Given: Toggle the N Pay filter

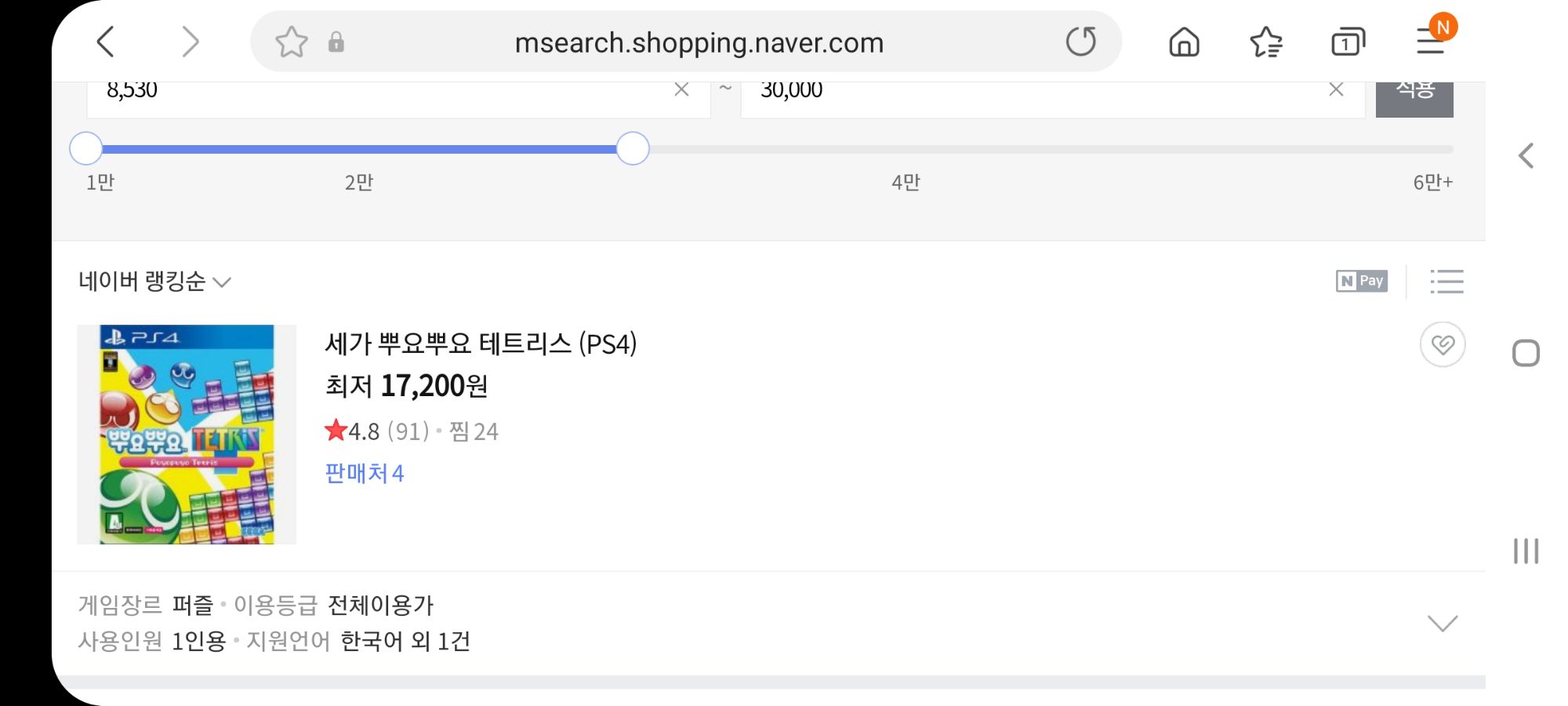Looking at the screenshot, I should (x=1362, y=281).
